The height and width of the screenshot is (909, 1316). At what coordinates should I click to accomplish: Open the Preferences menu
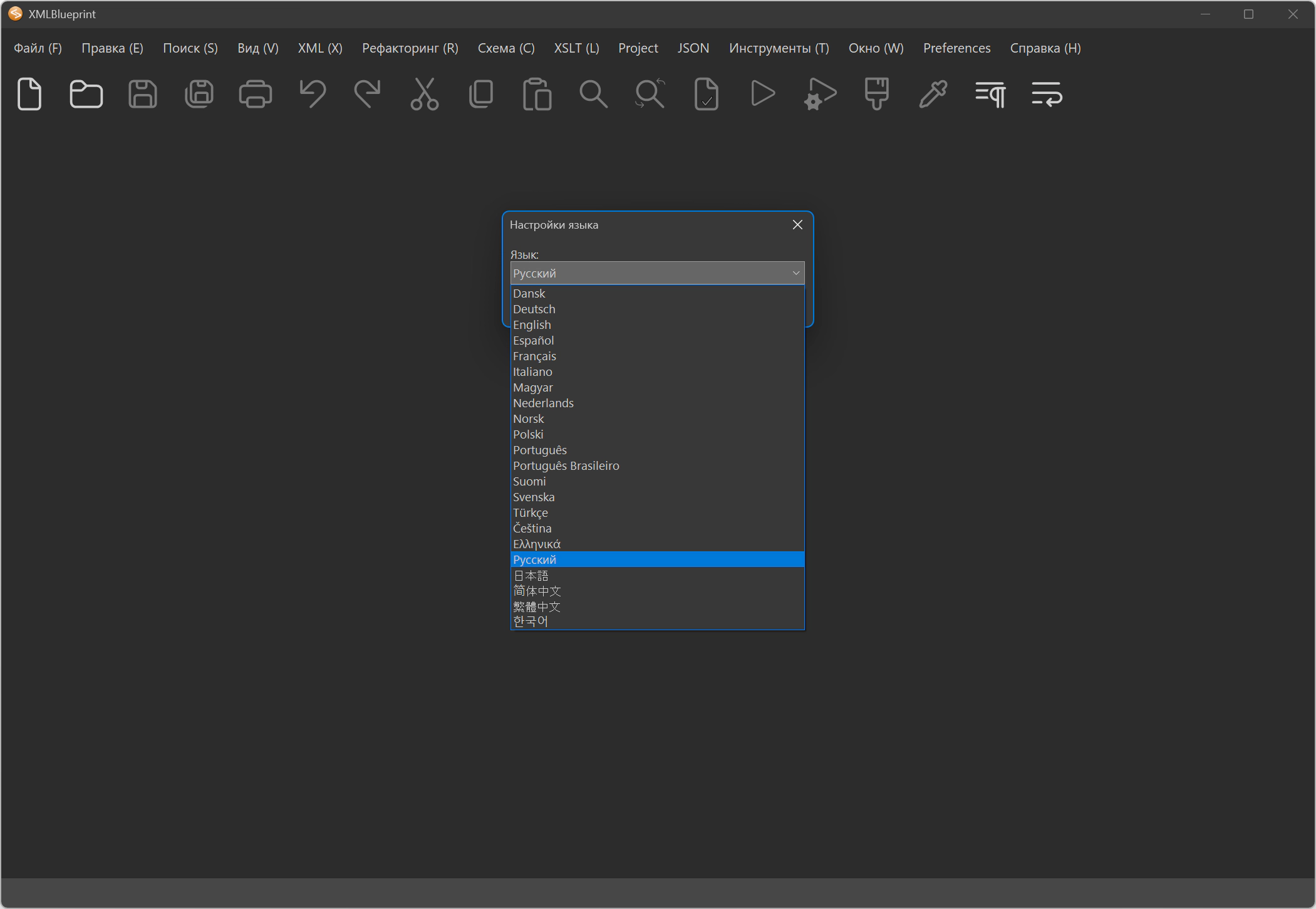click(x=957, y=48)
